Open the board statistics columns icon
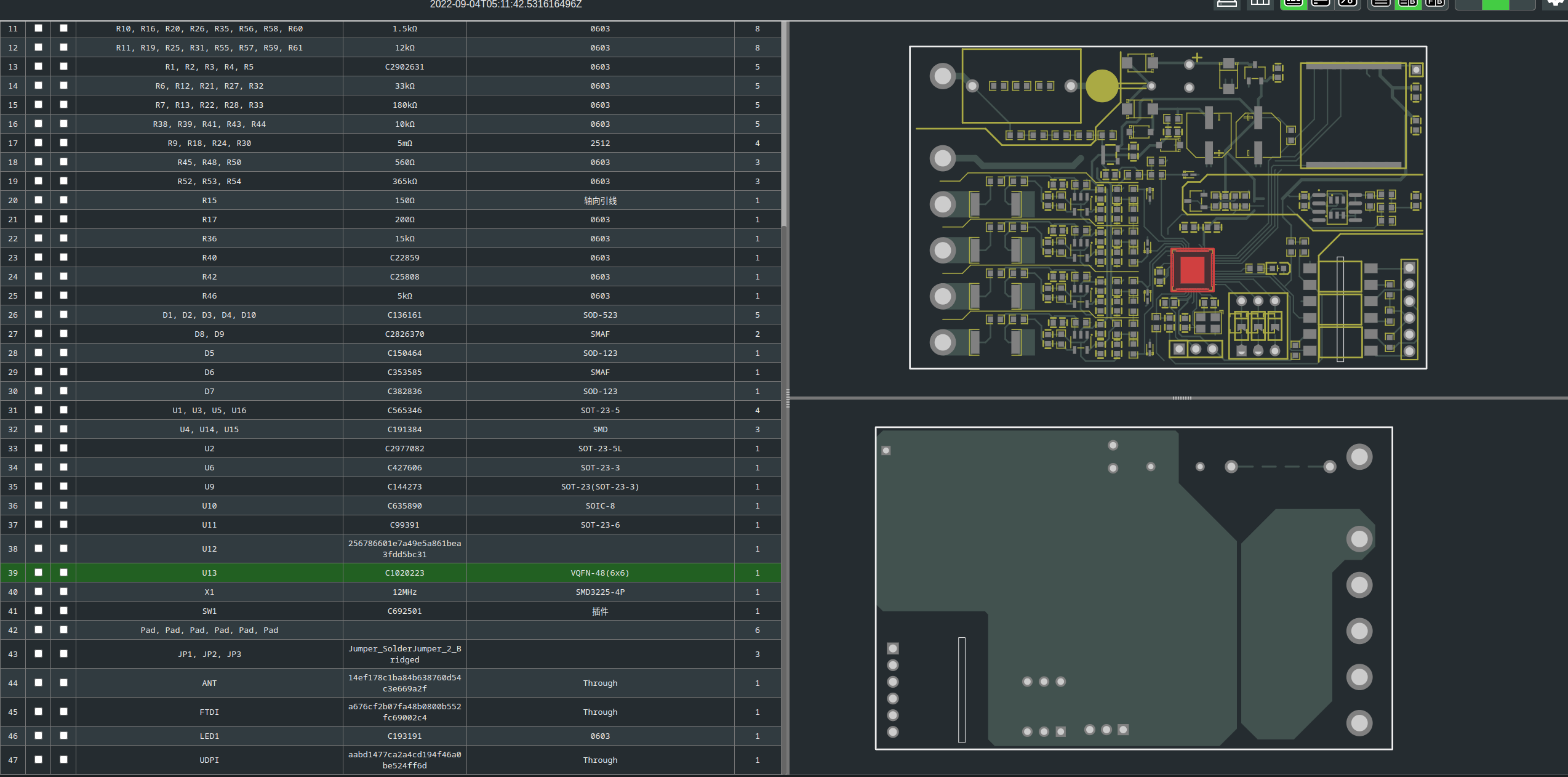 click(1260, 4)
